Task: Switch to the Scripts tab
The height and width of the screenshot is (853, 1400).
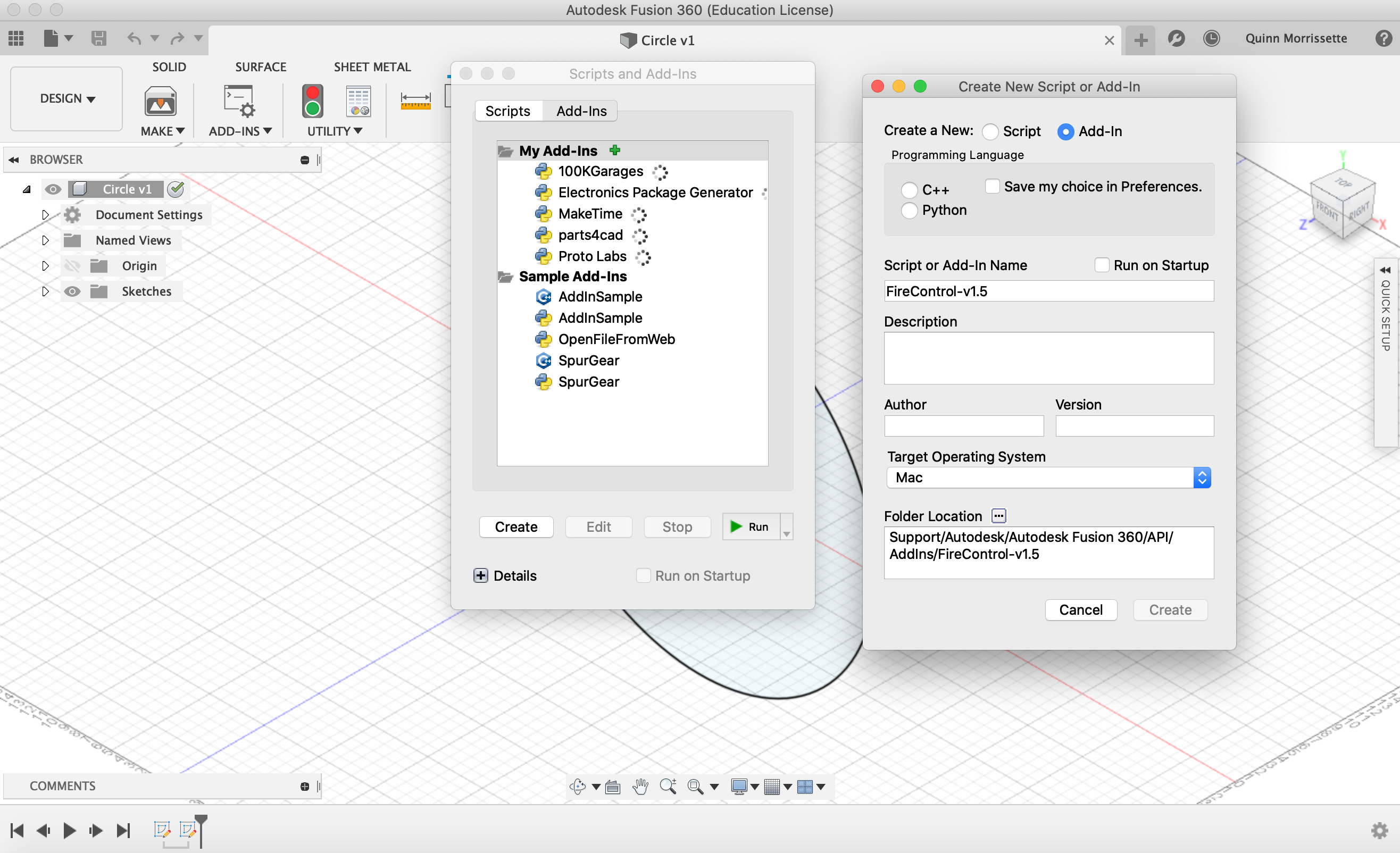Action: (x=507, y=111)
